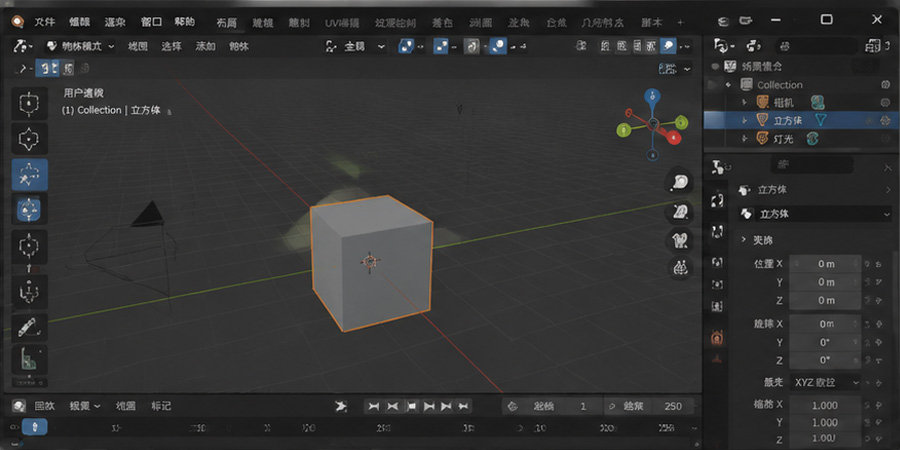Click the blue current frame marker in the timeline
This screenshot has height=450, width=900.
point(35,427)
